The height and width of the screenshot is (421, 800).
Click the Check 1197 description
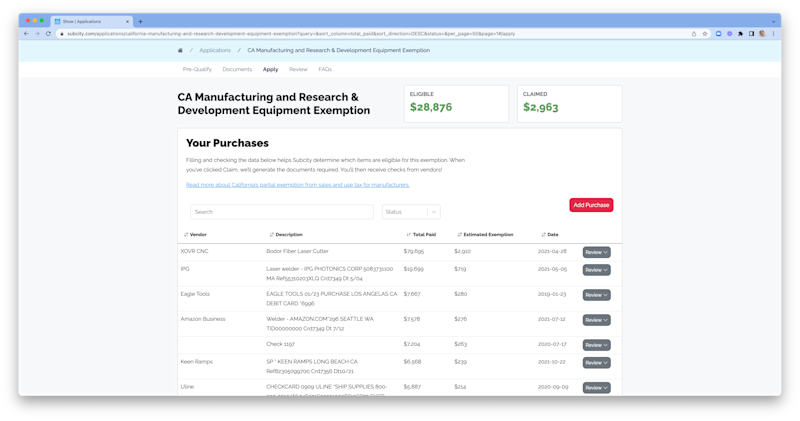click(280, 344)
